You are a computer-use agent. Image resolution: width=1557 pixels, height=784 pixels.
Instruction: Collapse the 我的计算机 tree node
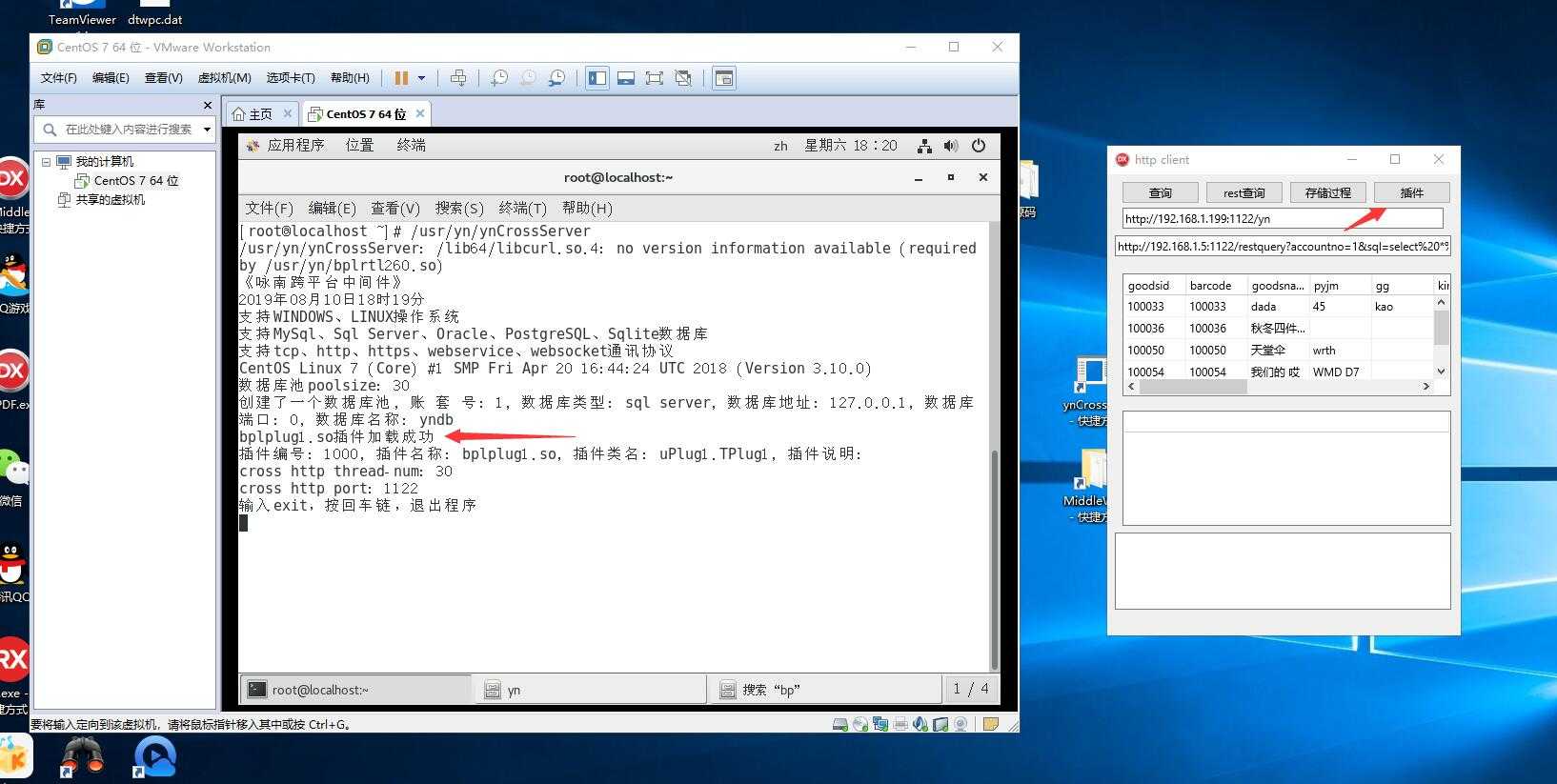[x=46, y=161]
